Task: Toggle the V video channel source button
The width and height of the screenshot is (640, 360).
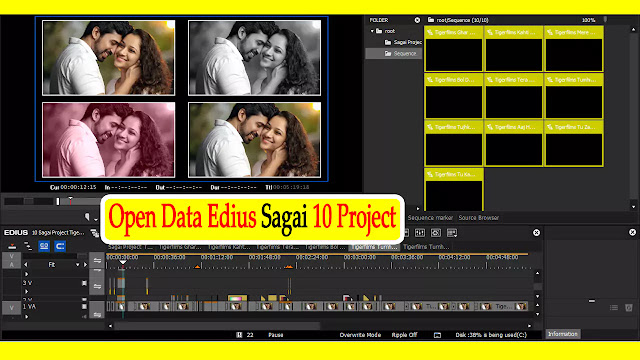Action: [11, 256]
